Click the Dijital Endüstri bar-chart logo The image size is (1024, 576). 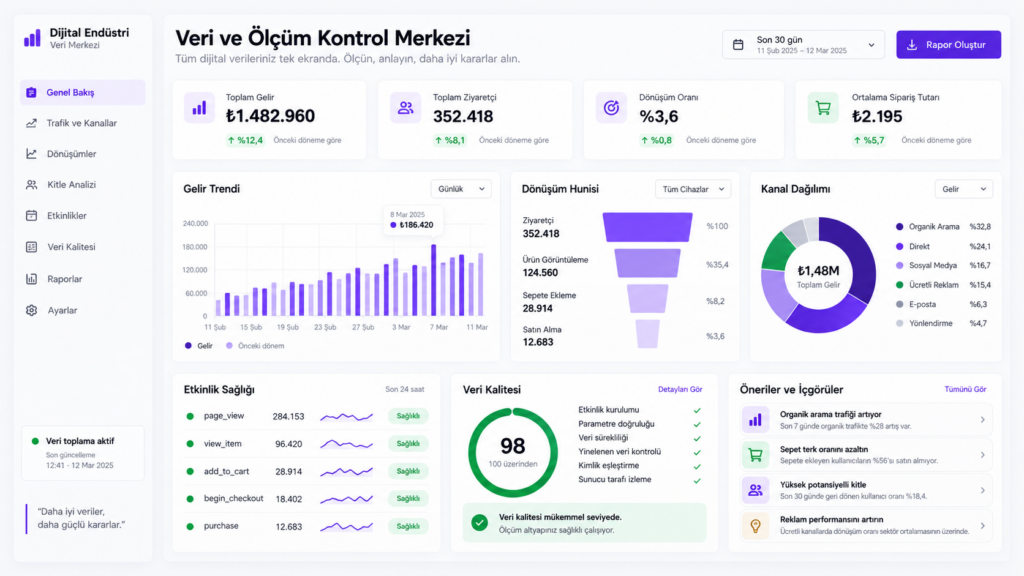(x=32, y=38)
